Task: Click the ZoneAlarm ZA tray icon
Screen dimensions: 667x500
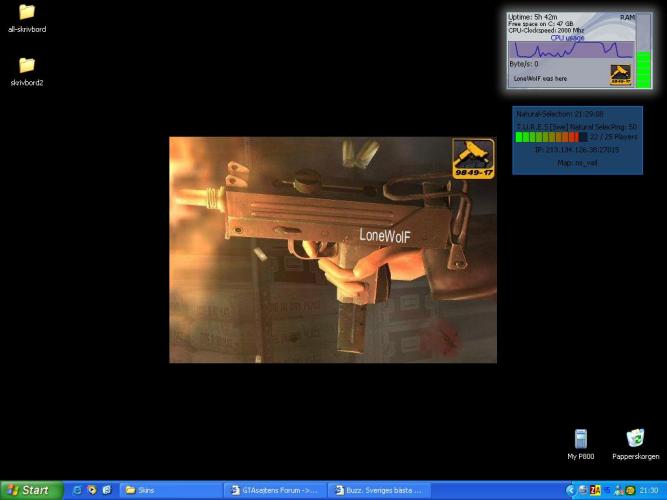Action: click(x=595, y=491)
